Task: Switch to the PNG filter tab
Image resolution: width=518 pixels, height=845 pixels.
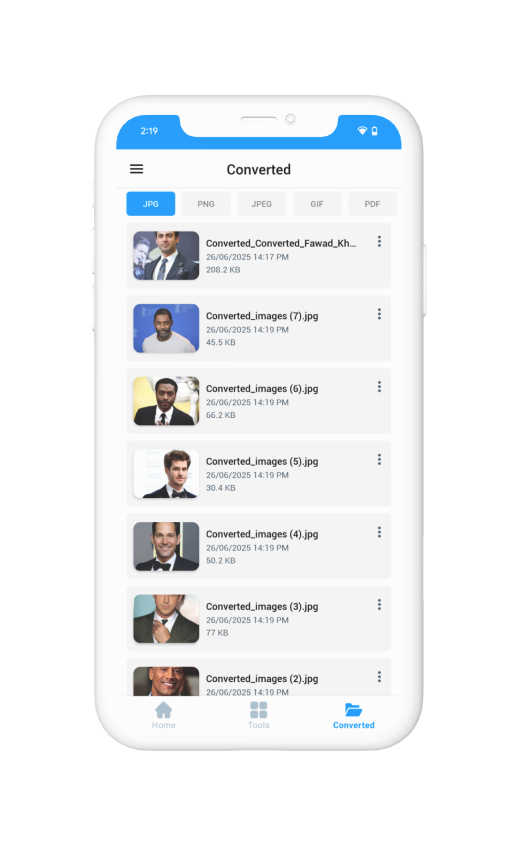Action: (206, 204)
